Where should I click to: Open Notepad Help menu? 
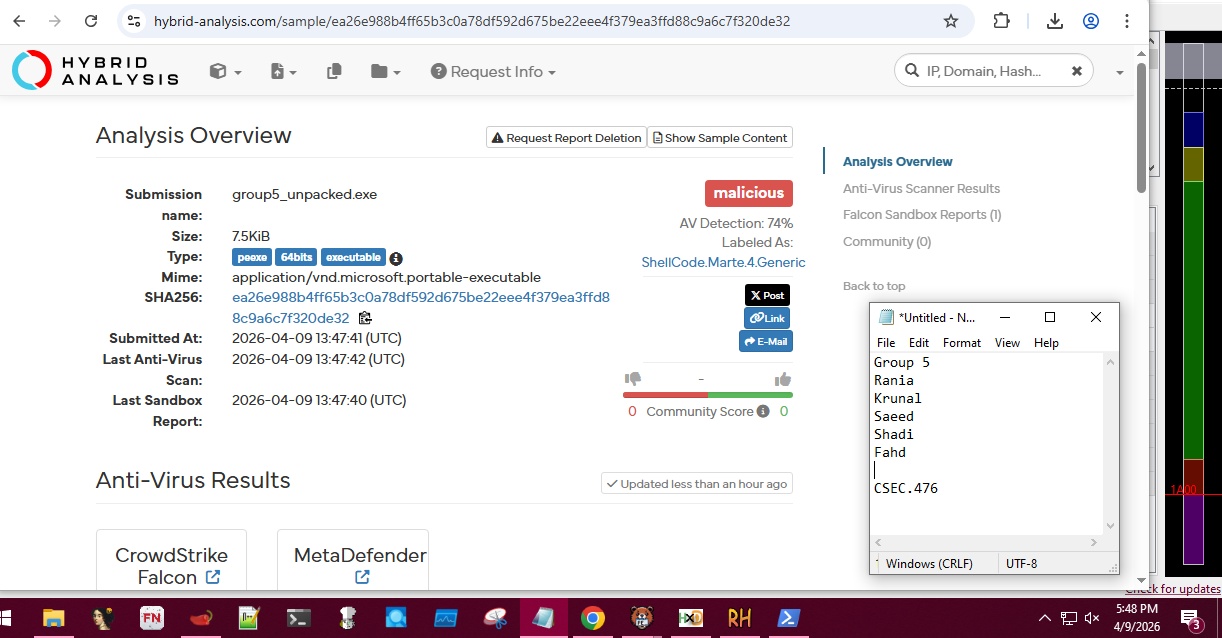1046,343
